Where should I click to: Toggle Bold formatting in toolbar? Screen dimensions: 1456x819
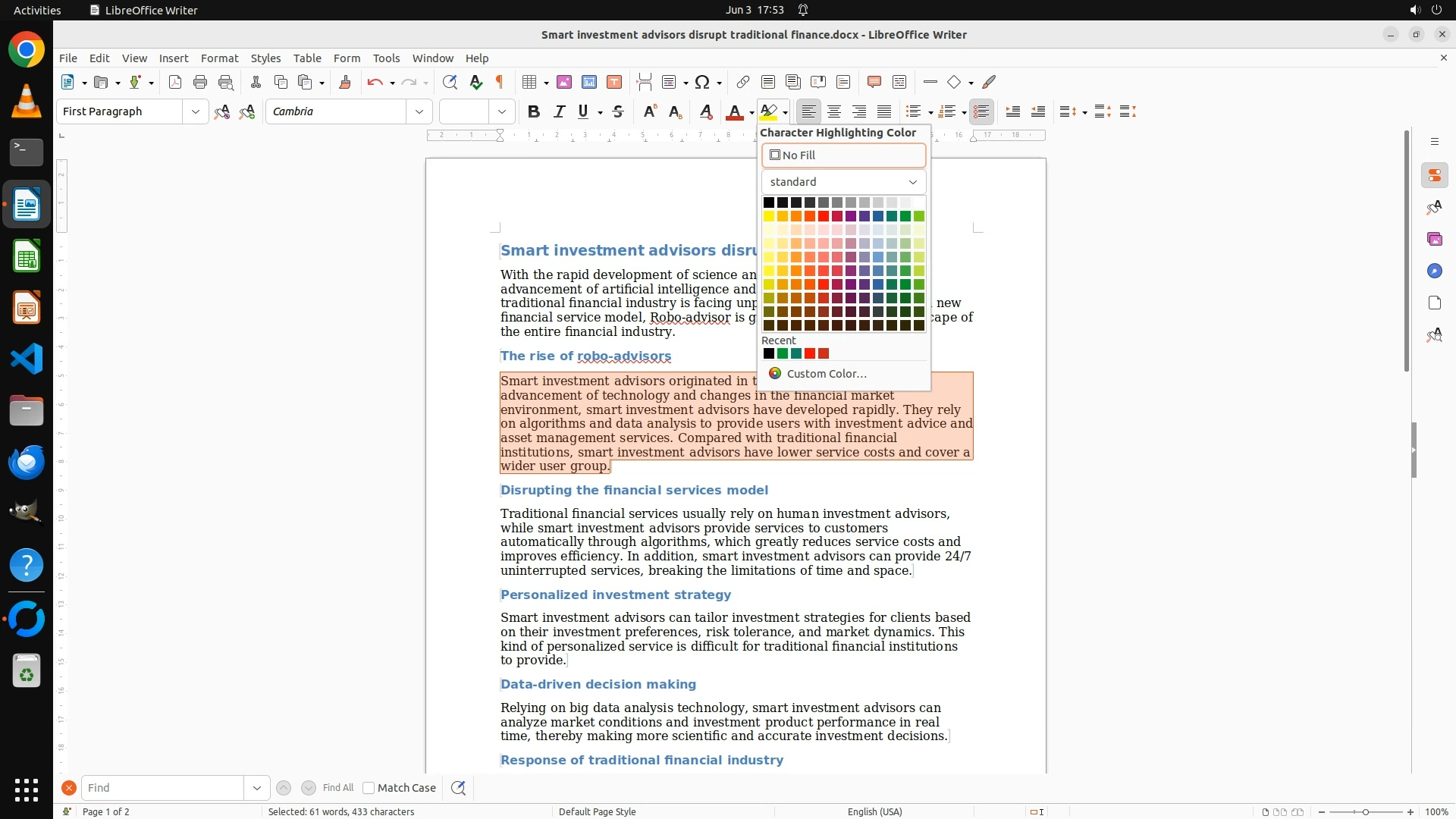pyautogui.click(x=534, y=111)
